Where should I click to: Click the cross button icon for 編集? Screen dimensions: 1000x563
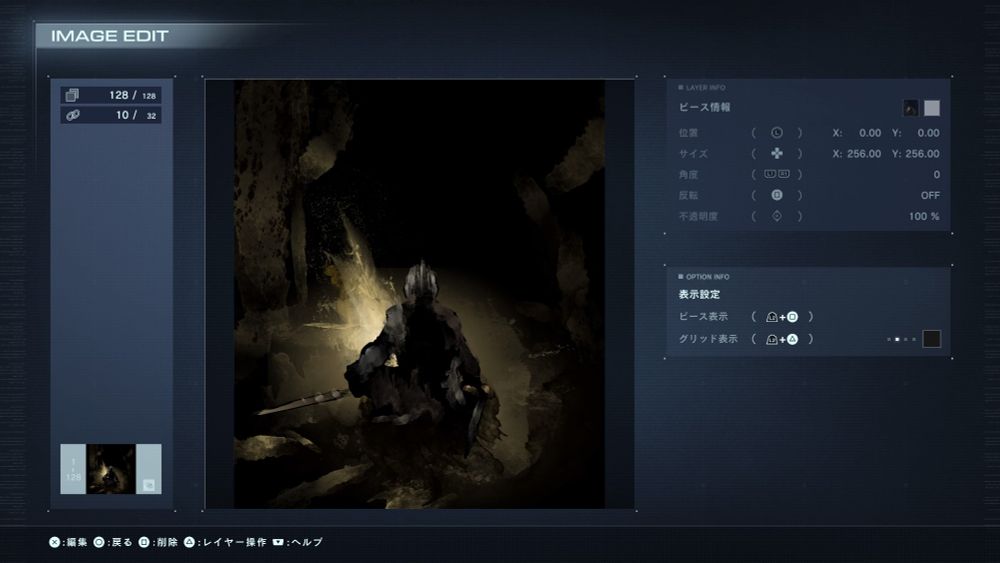(x=55, y=542)
